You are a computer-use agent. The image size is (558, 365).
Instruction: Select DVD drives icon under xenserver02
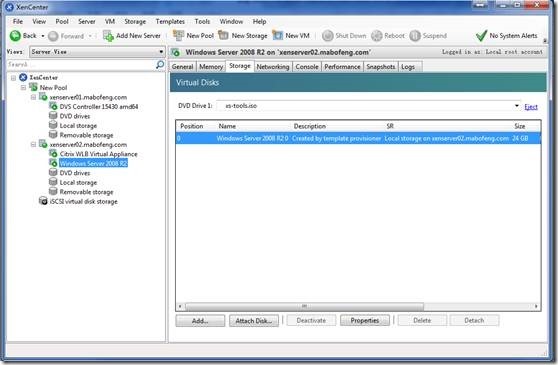tap(53, 173)
